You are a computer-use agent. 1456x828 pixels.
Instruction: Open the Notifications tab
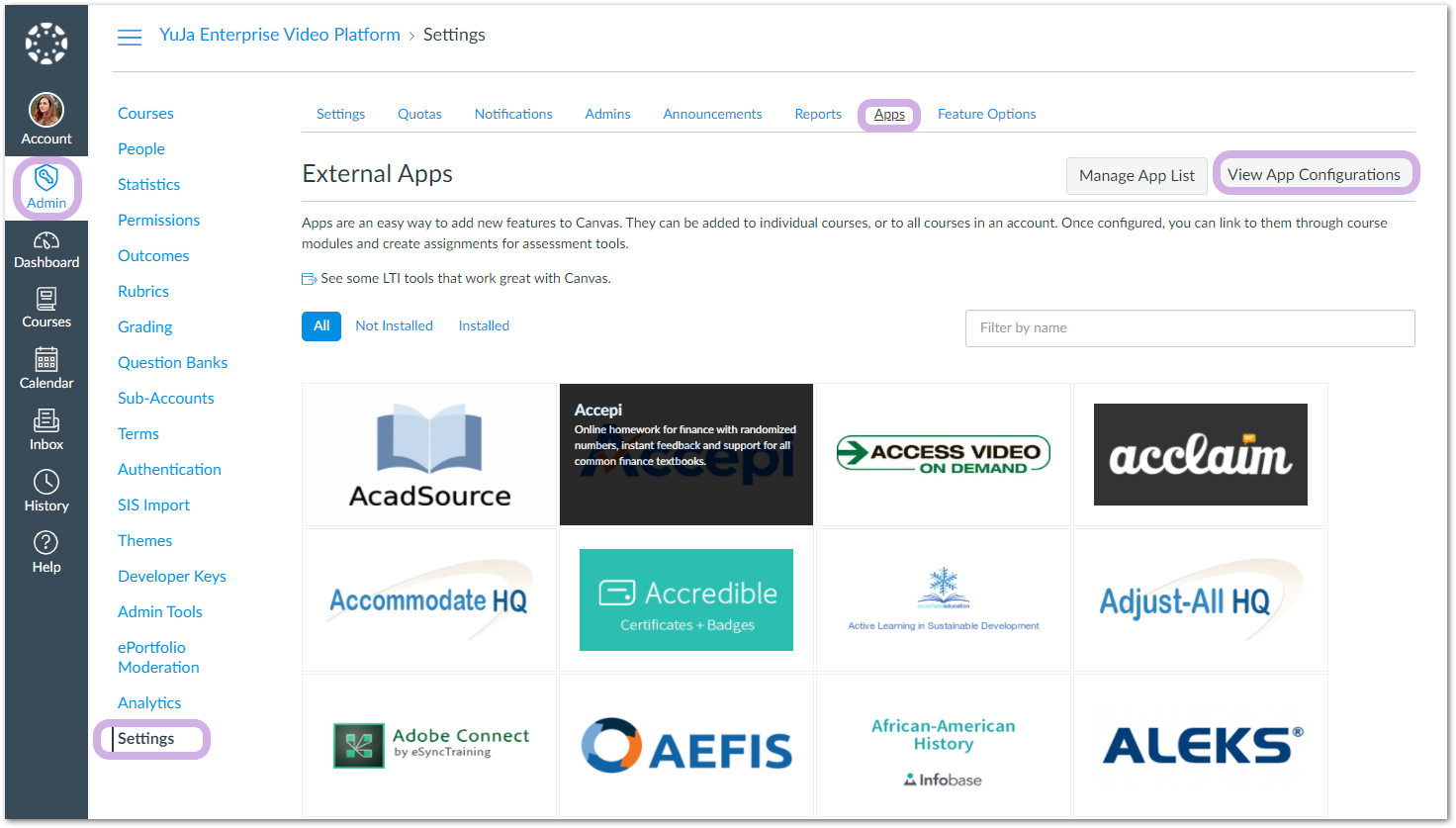click(513, 114)
